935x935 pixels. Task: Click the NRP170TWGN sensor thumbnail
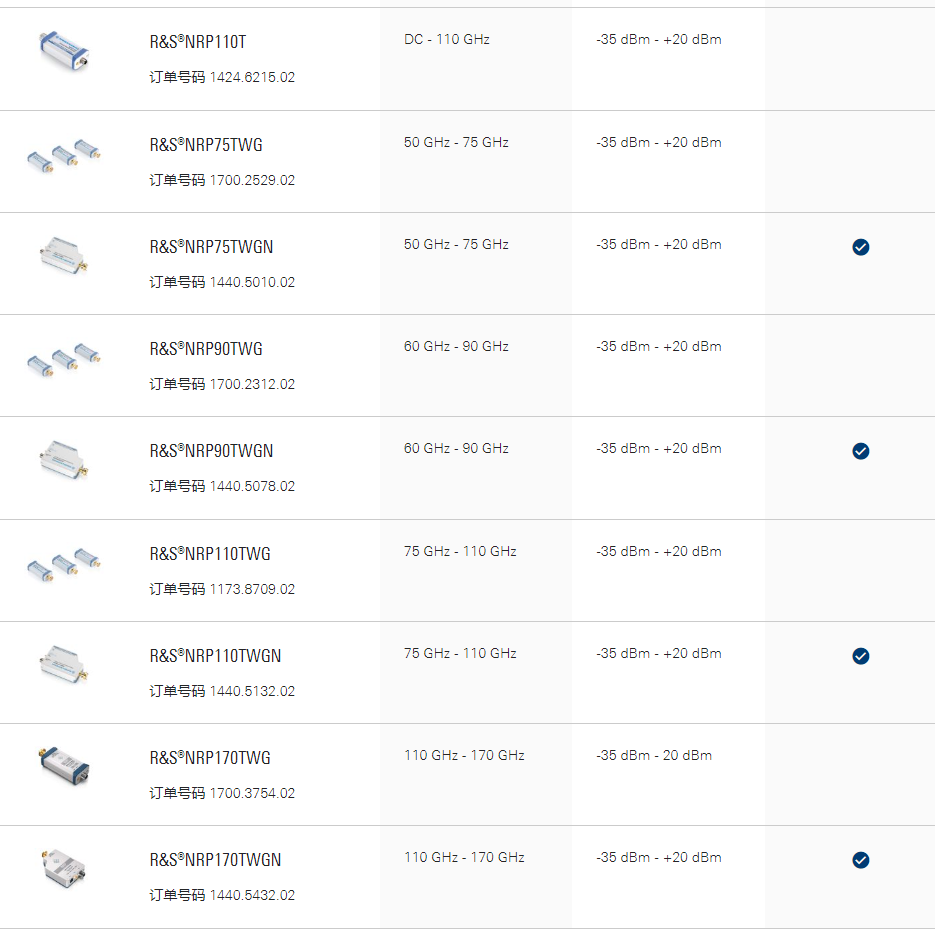click(x=64, y=868)
